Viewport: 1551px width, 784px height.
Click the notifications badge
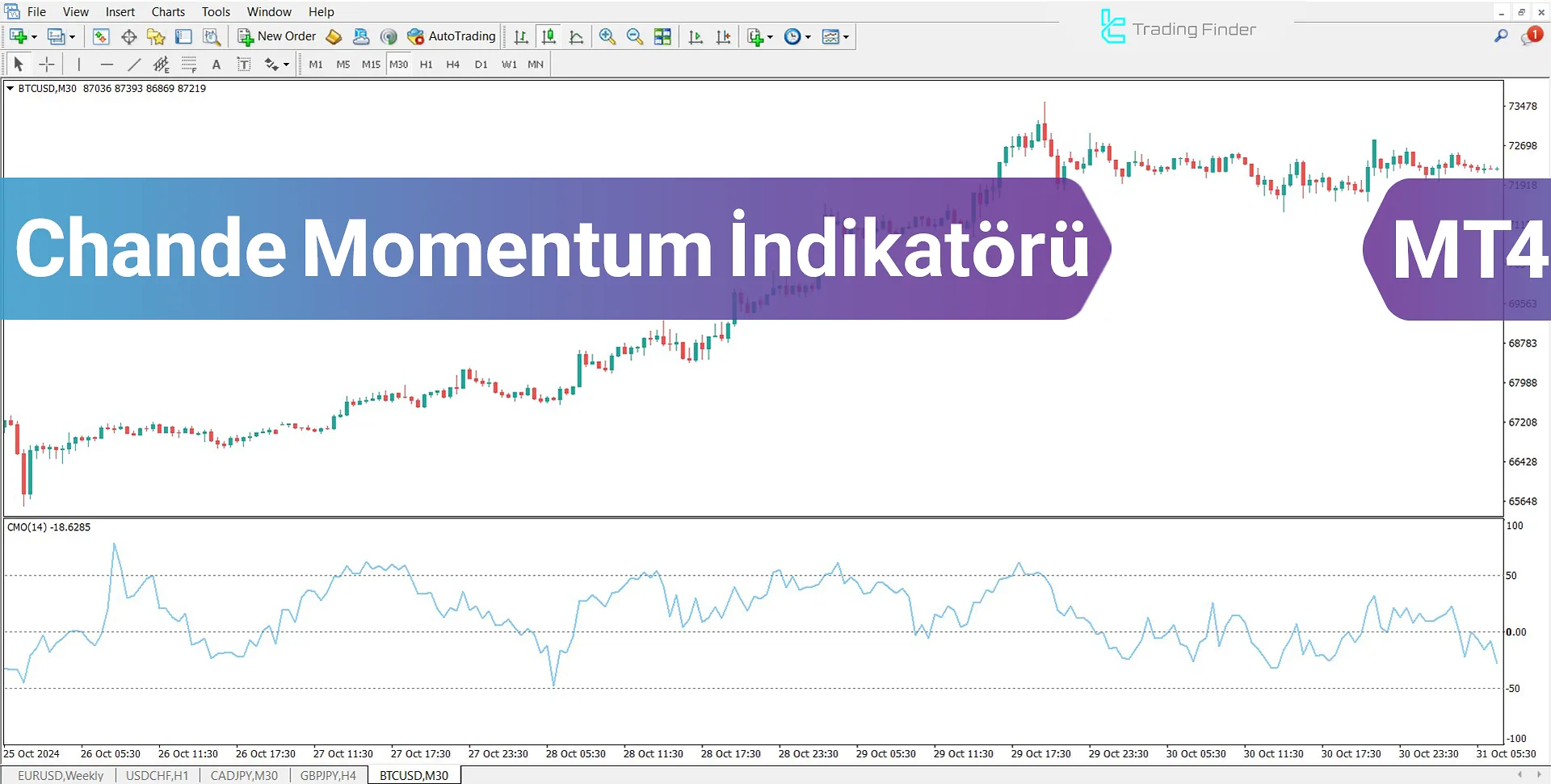click(x=1534, y=36)
